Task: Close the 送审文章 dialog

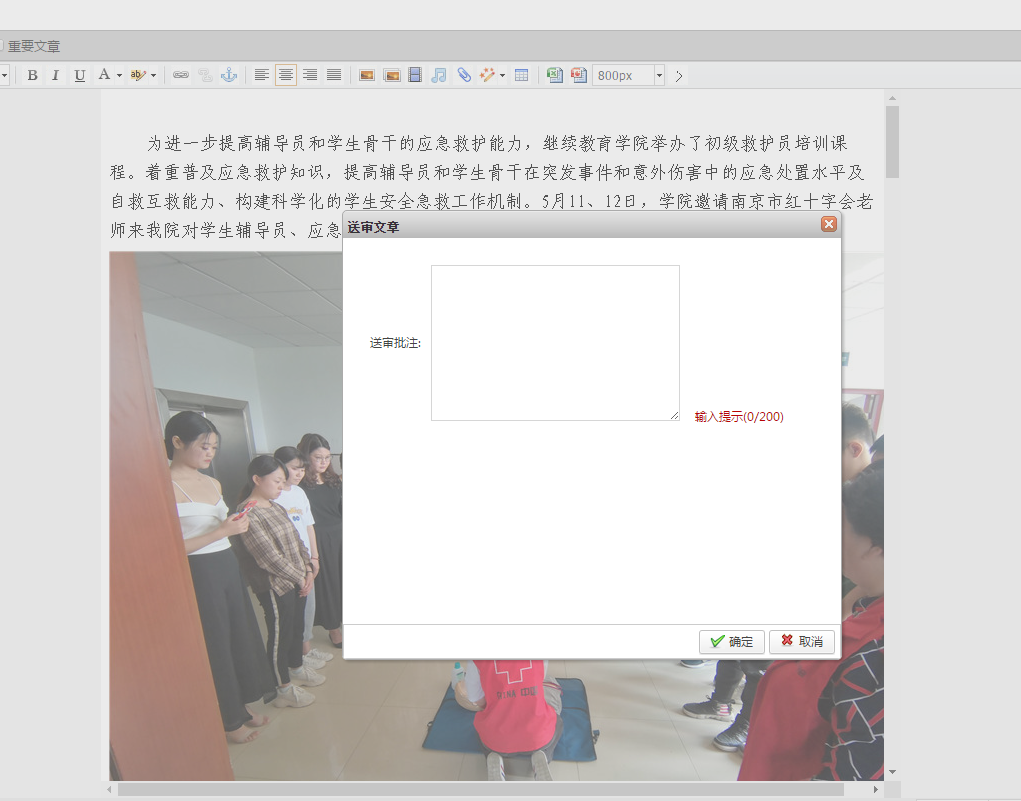Action: click(828, 224)
